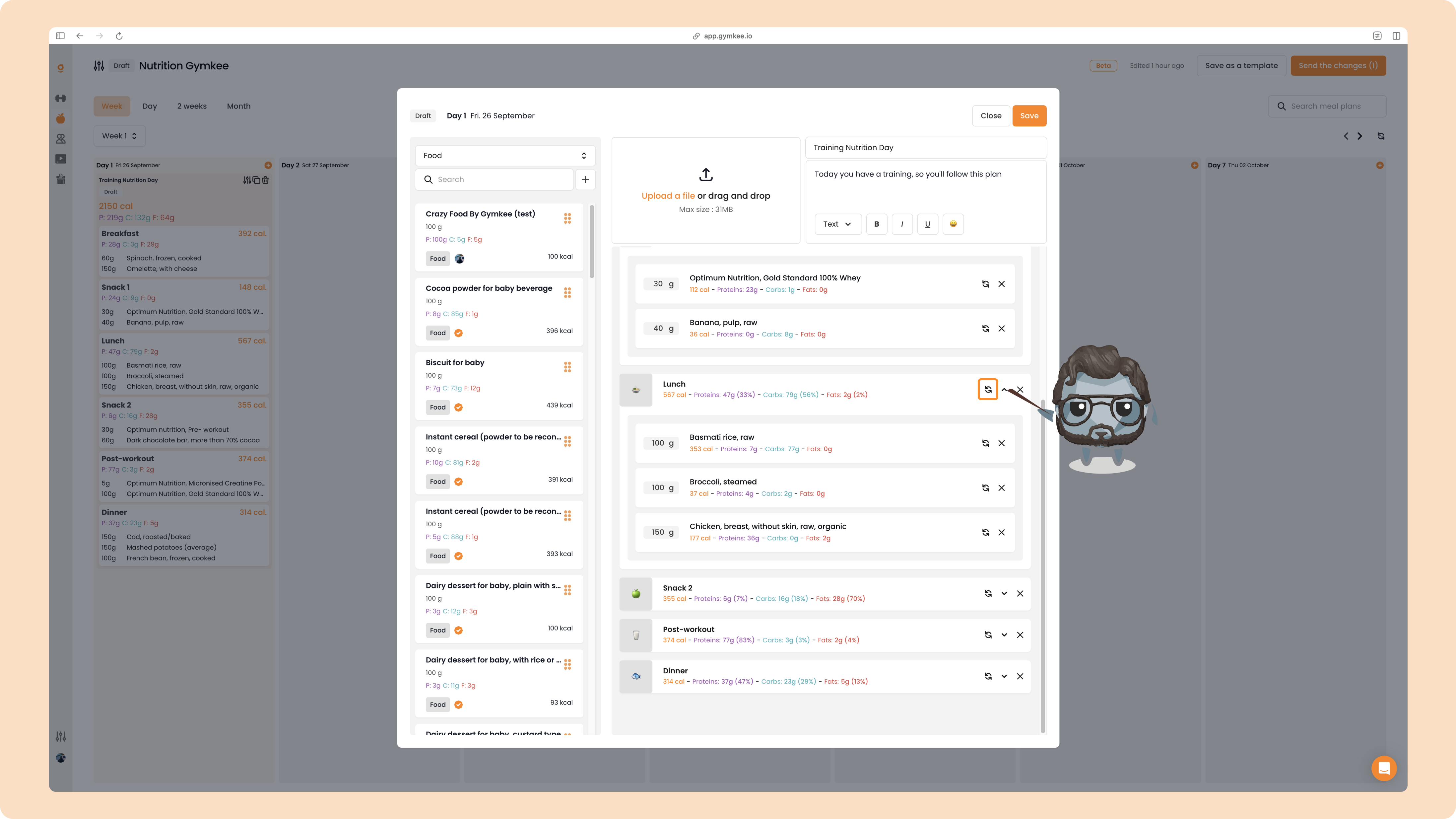
Task: Click the swap icon on Snack 2
Action: pyautogui.click(x=988, y=594)
